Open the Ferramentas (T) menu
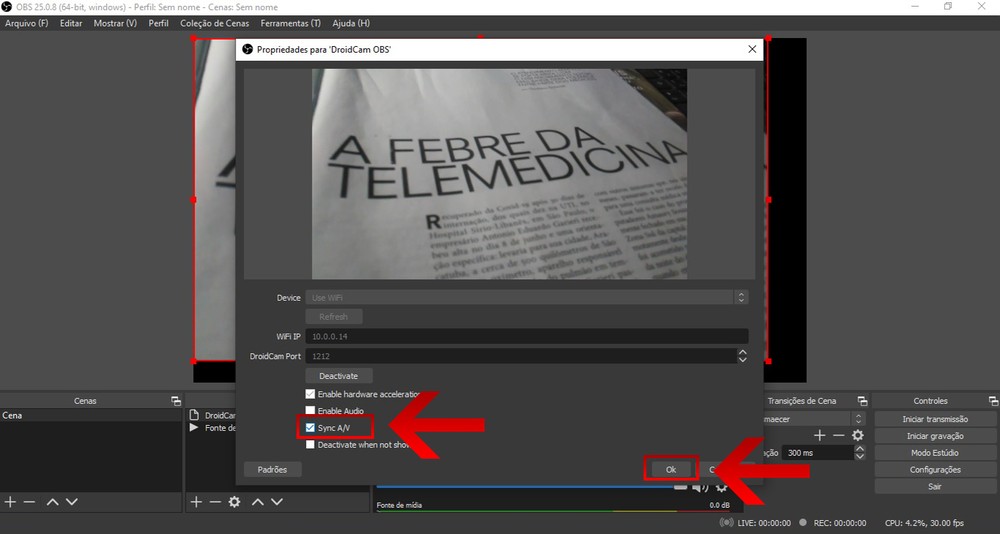The image size is (1000, 534). coord(290,23)
